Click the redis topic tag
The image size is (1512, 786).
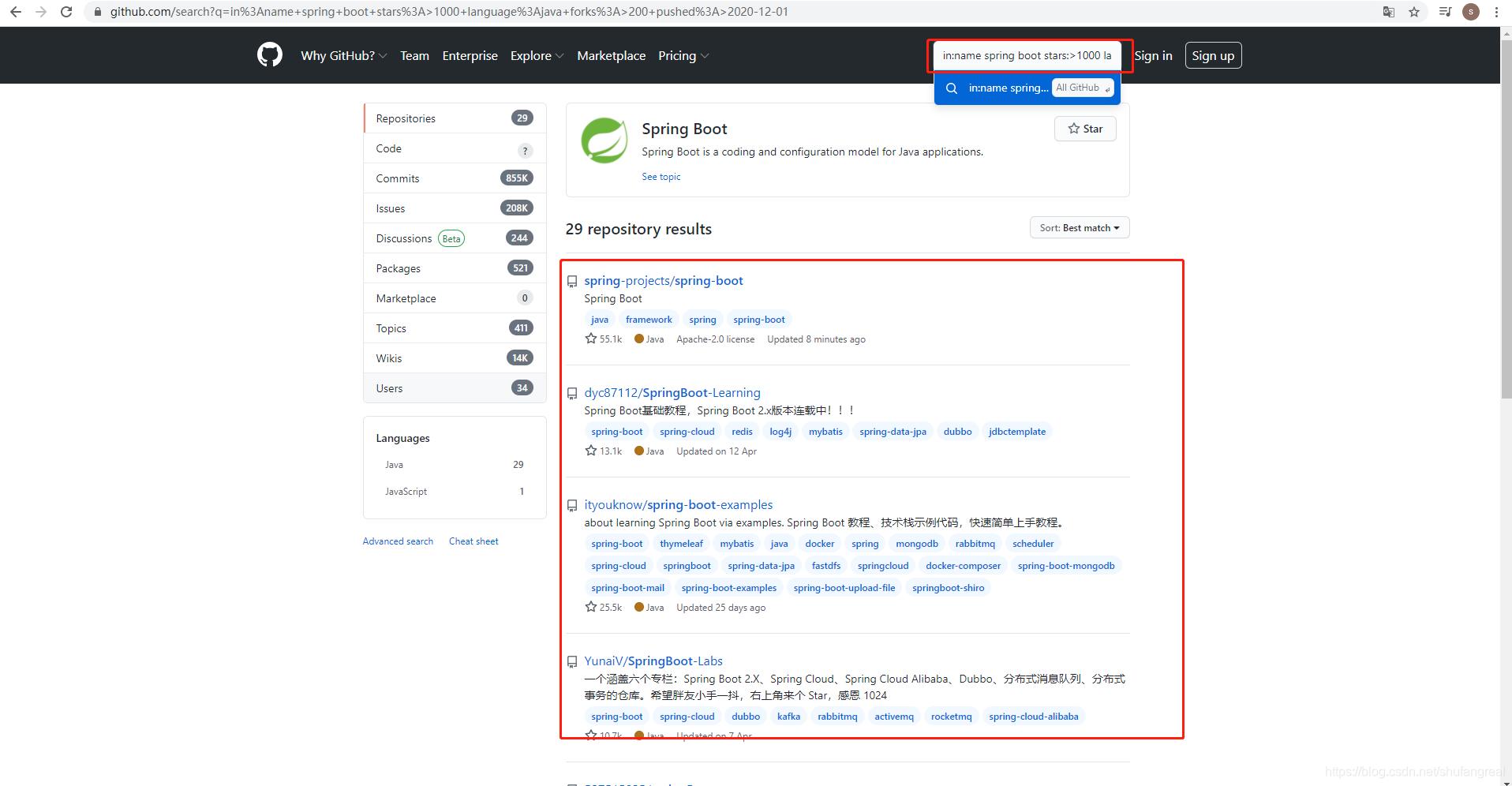[742, 432]
